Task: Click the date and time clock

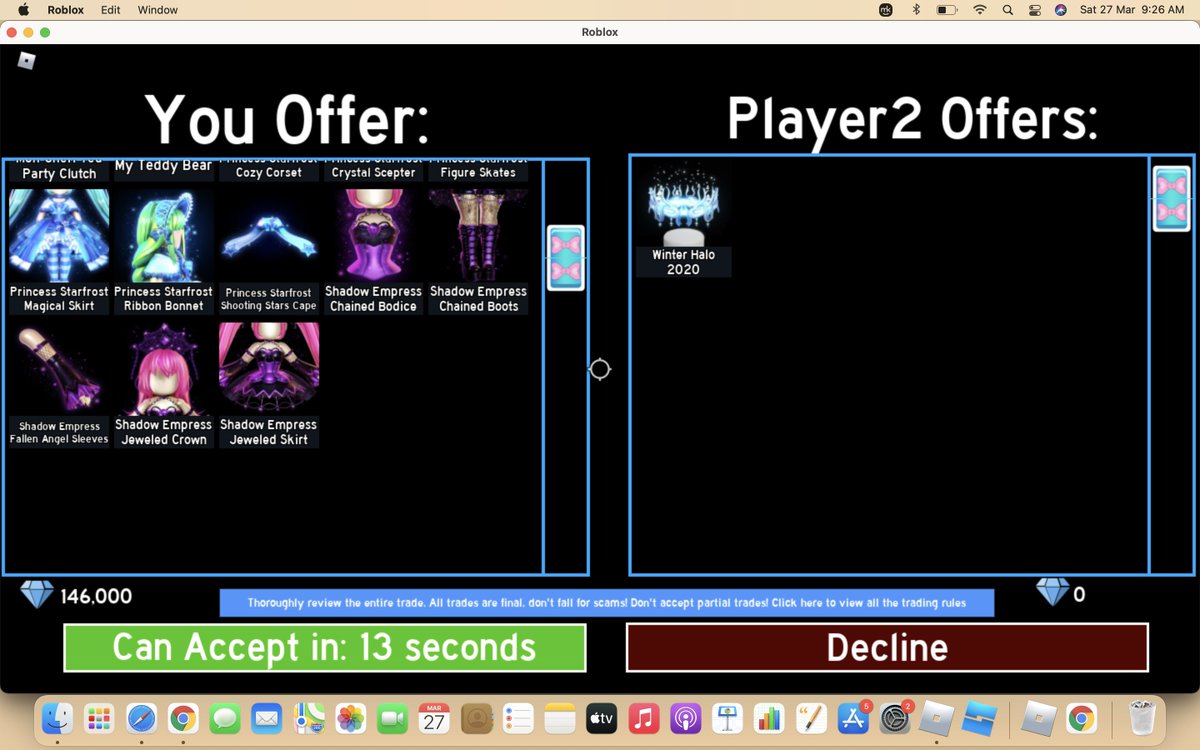Action: coord(1132,10)
